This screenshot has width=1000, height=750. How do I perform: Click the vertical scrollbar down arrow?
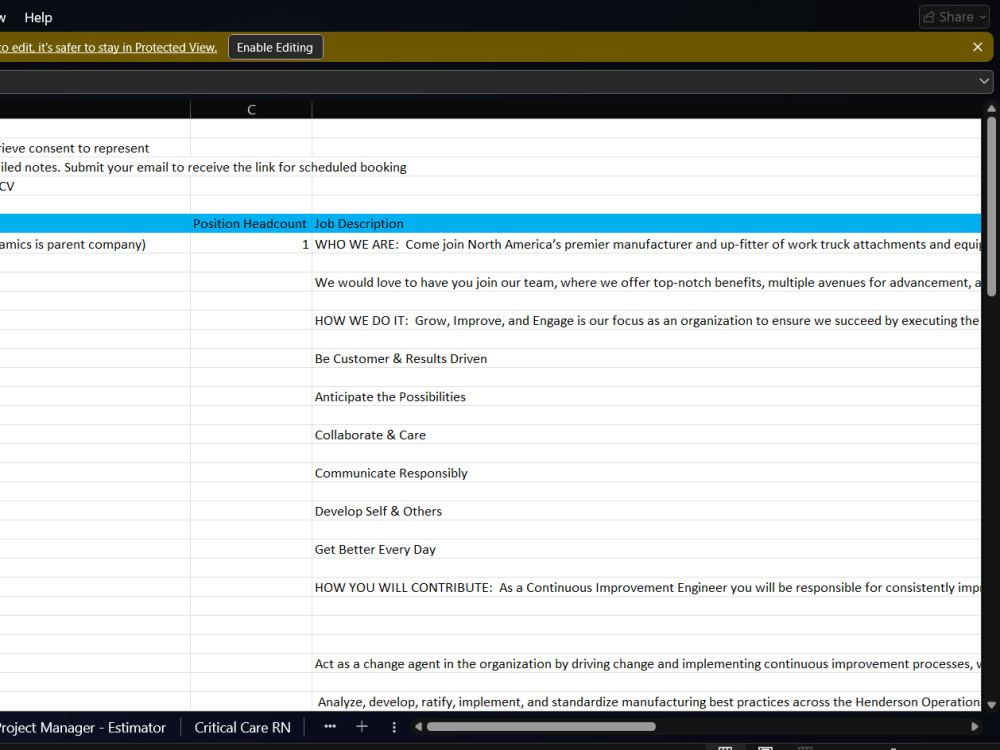(x=991, y=705)
